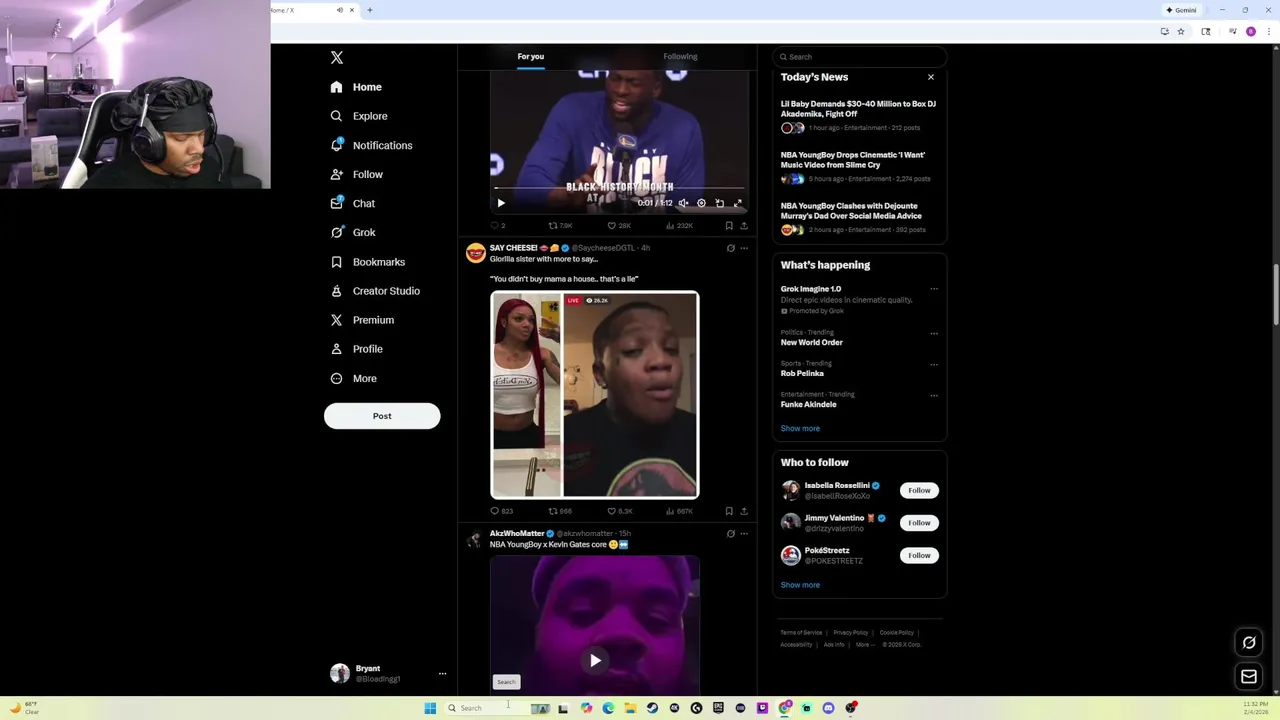Follow Isabella Rossellini
The image size is (1280, 720).
coord(919,491)
